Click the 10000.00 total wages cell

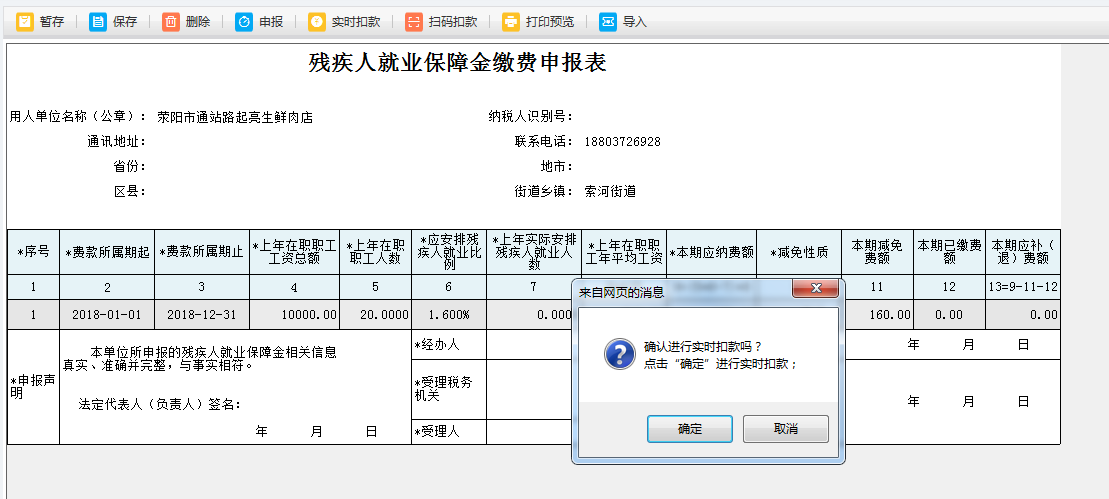(x=295, y=314)
